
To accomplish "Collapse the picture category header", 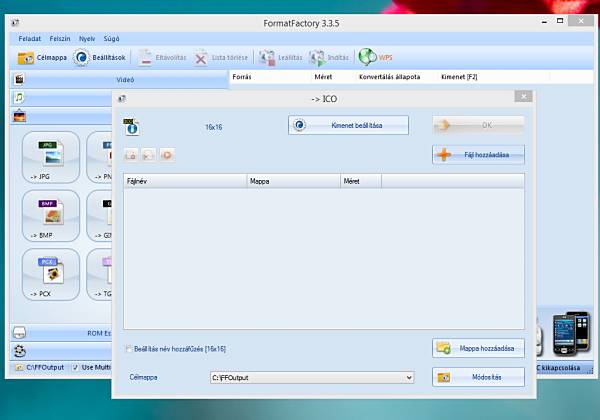I will (62, 116).
